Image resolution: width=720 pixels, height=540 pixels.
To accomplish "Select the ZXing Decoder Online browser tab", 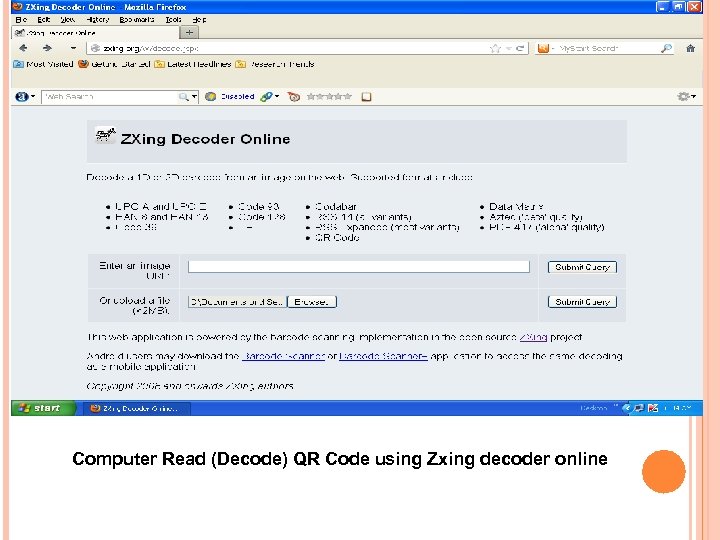I will click(95, 33).
